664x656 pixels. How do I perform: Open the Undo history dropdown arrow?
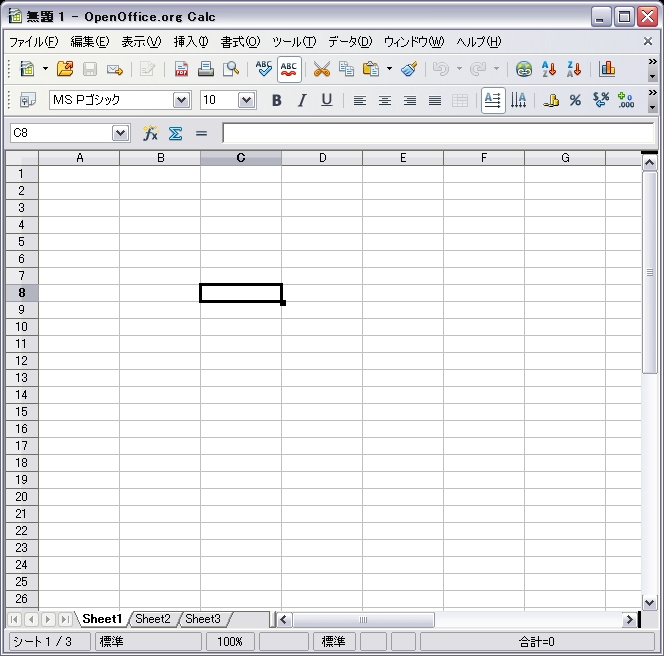point(459,69)
